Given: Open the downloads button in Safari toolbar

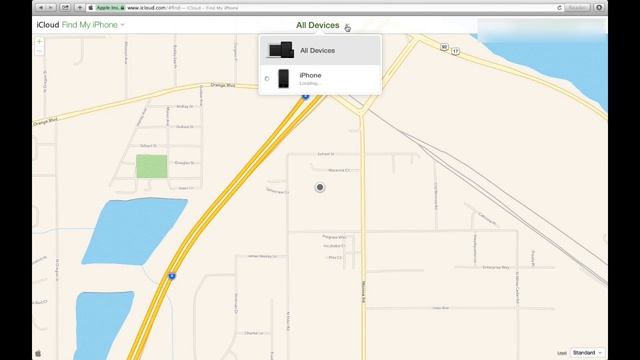Looking at the screenshot, I should coord(599,7).
